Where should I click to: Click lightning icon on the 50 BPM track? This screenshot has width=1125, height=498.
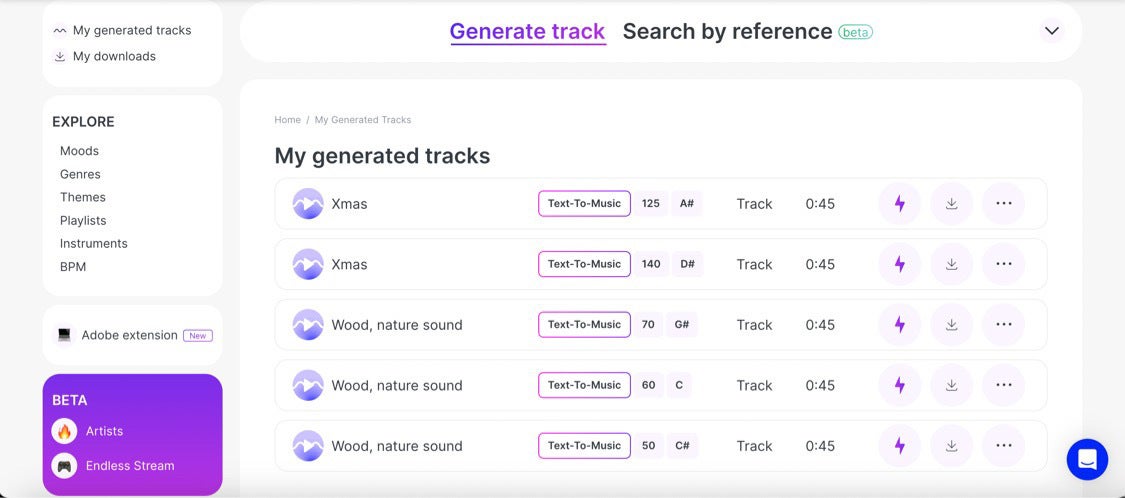899,446
